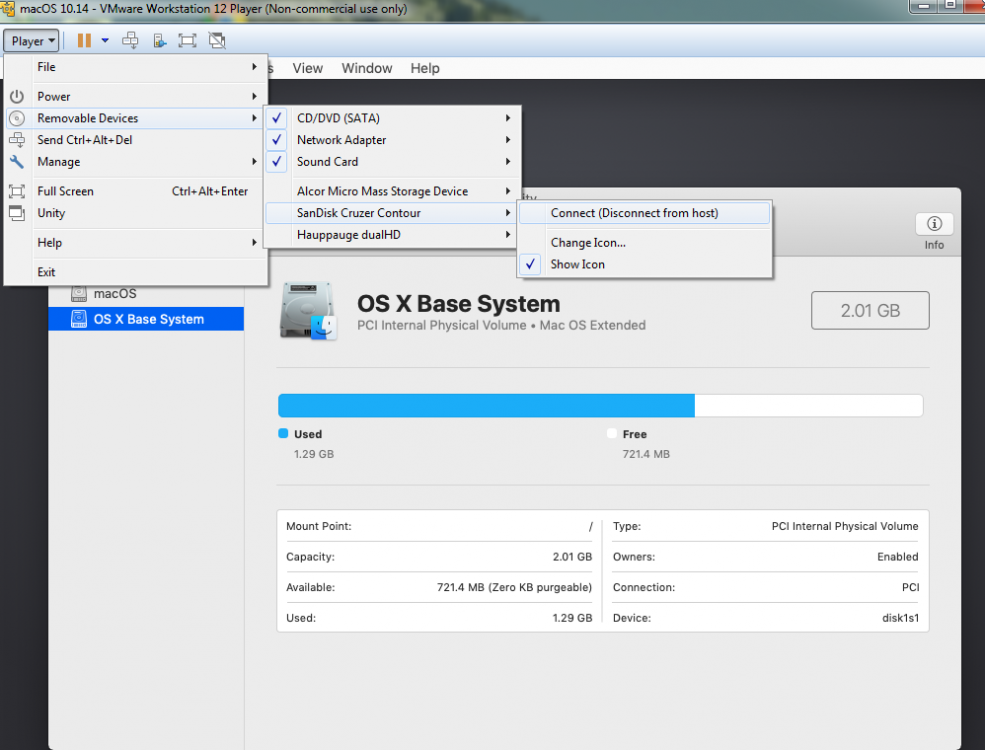The image size is (985, 750).
Task: Click the disc icon beside Removable Devices
Action: tap(17, 118)
